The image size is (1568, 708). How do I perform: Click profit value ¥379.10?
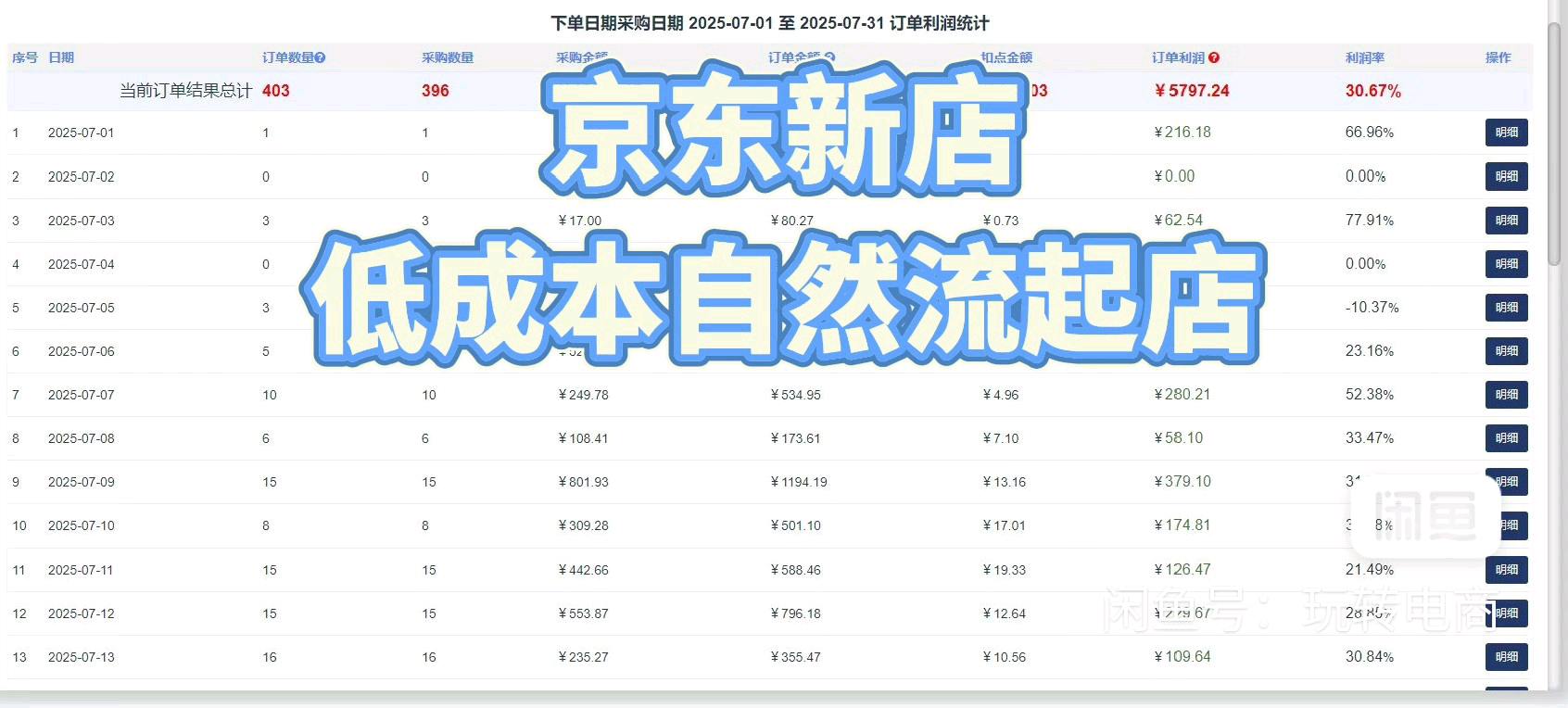pos(1182,482)
